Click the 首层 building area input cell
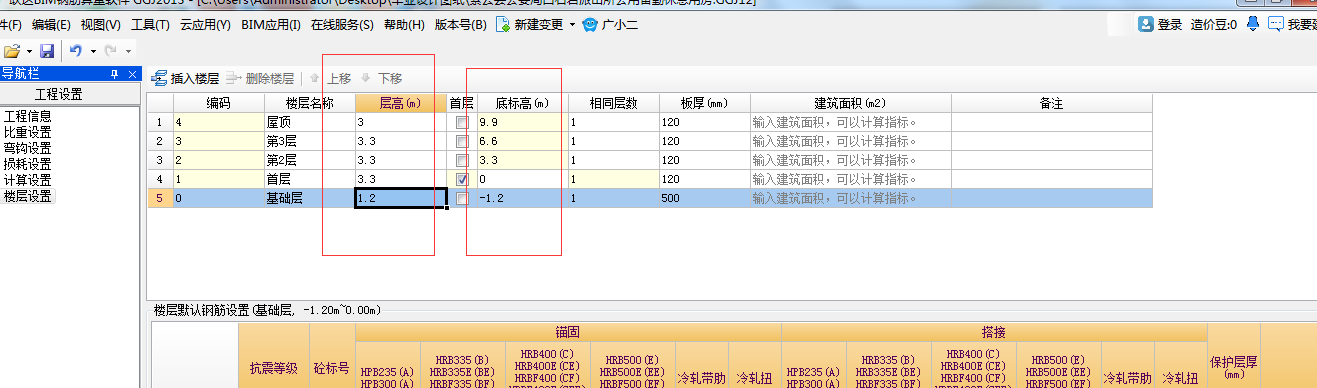 [x=850, y=179]
